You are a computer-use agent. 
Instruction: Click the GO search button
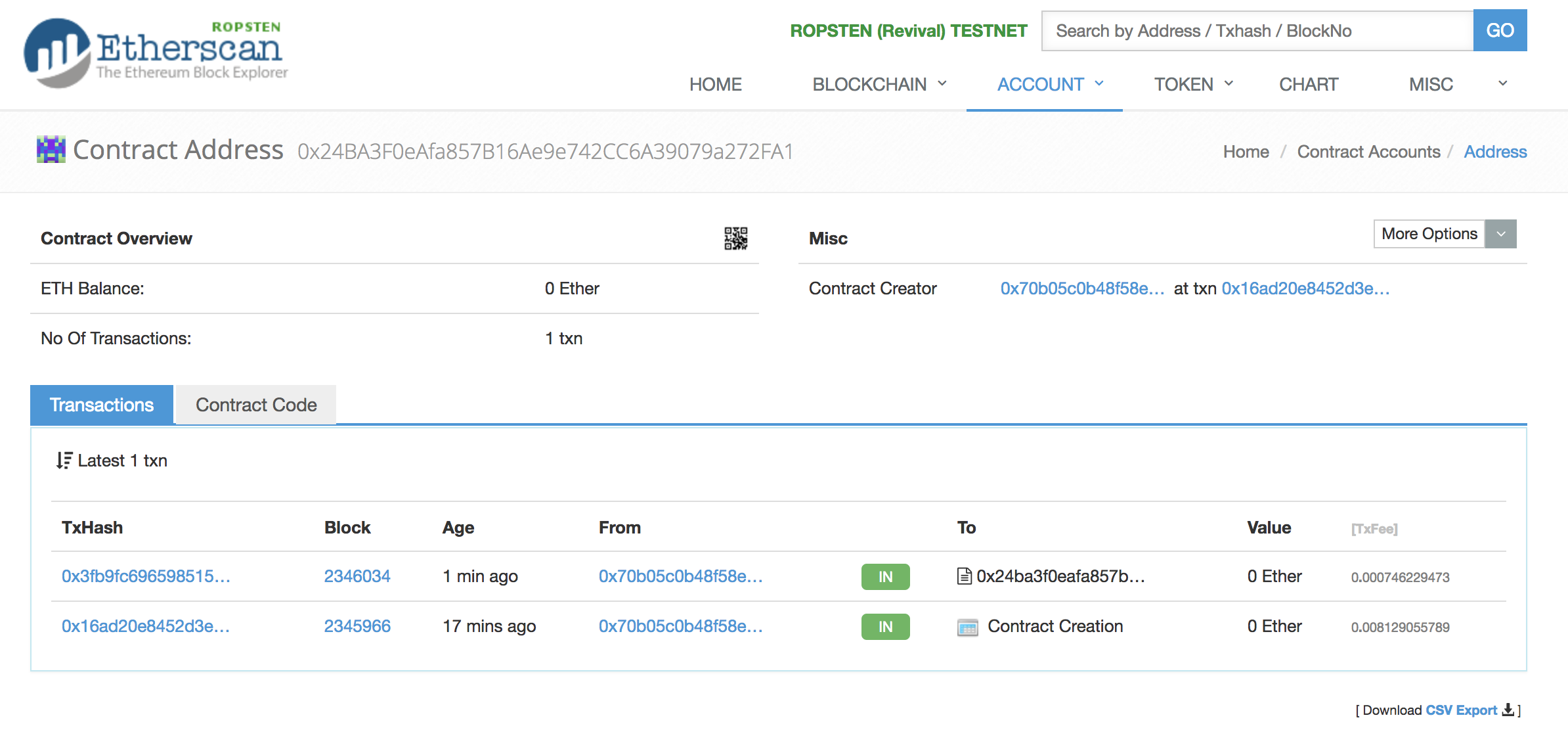[x=1500, y=30]
